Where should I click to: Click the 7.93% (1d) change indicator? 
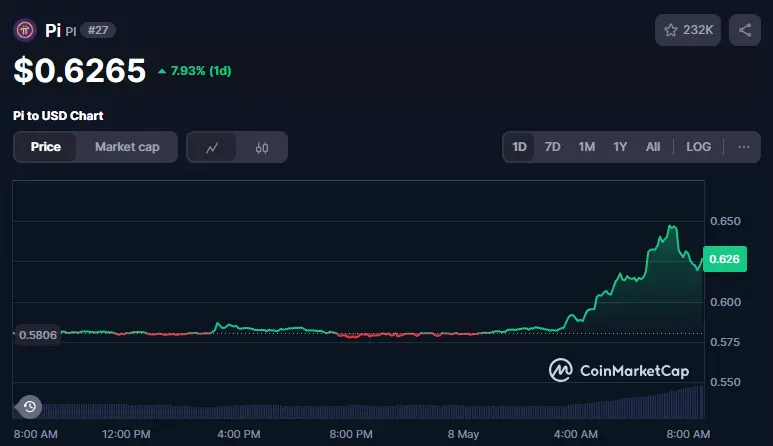[x=195, y=71]
